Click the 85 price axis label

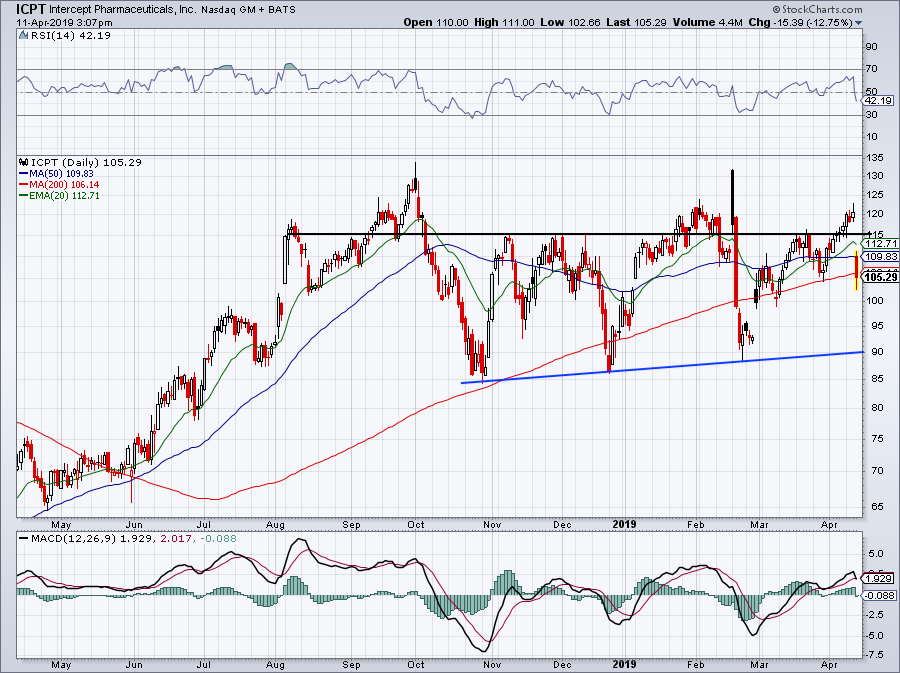878,378
